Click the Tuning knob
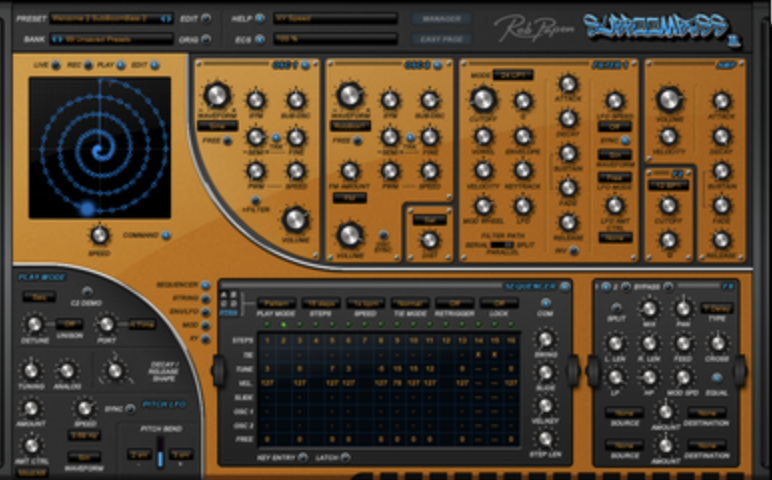The height and width of the screenshot is (480, 772). (31, 370)
